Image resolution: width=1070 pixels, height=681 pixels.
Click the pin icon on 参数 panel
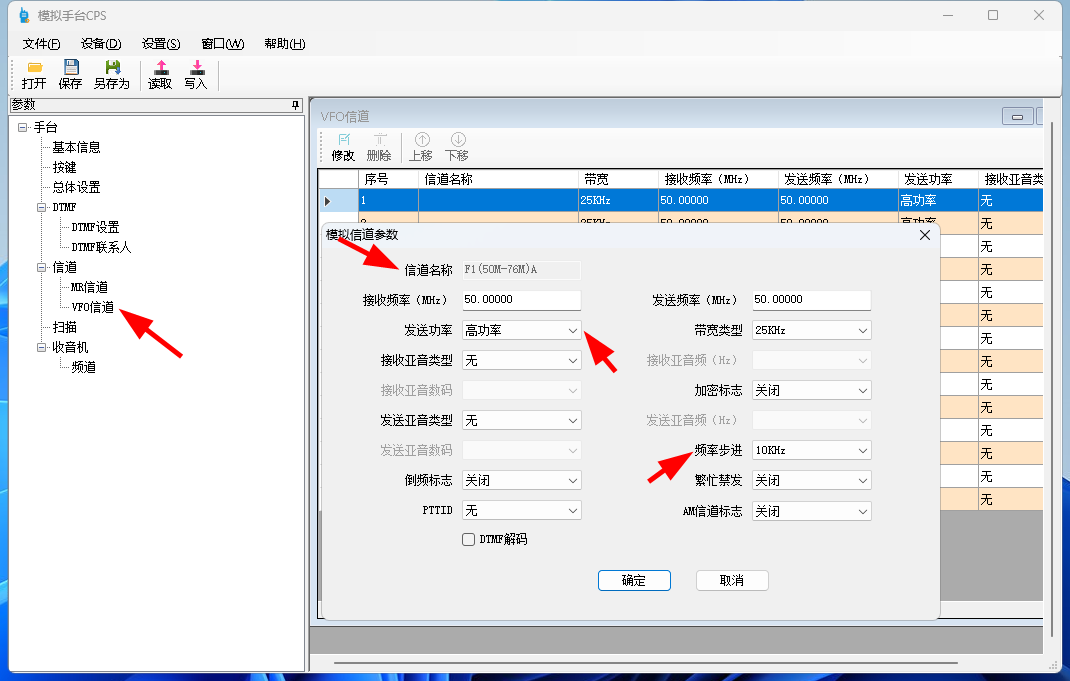pos(295,105)
